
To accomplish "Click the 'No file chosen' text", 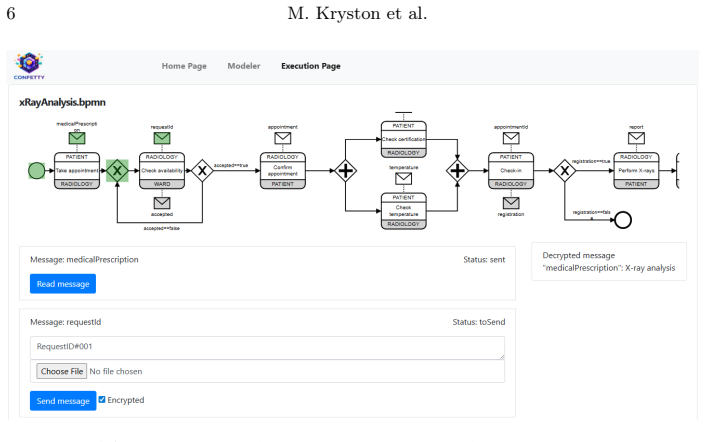I will click(x=116, y=371).
